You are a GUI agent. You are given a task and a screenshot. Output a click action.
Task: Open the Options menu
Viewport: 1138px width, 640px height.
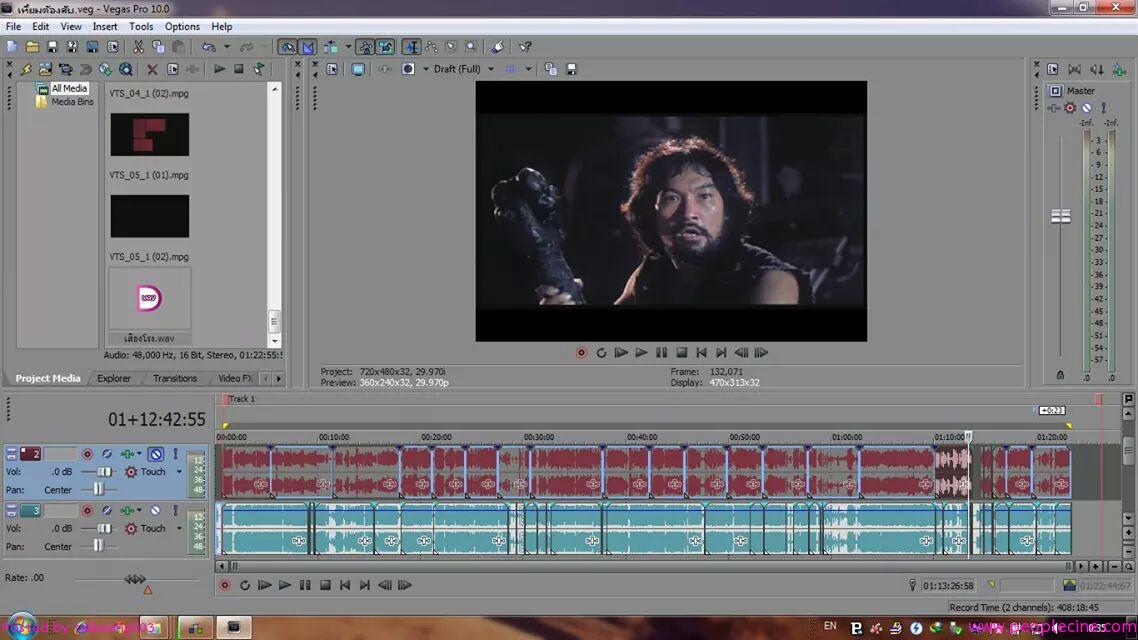click(182, 26)
